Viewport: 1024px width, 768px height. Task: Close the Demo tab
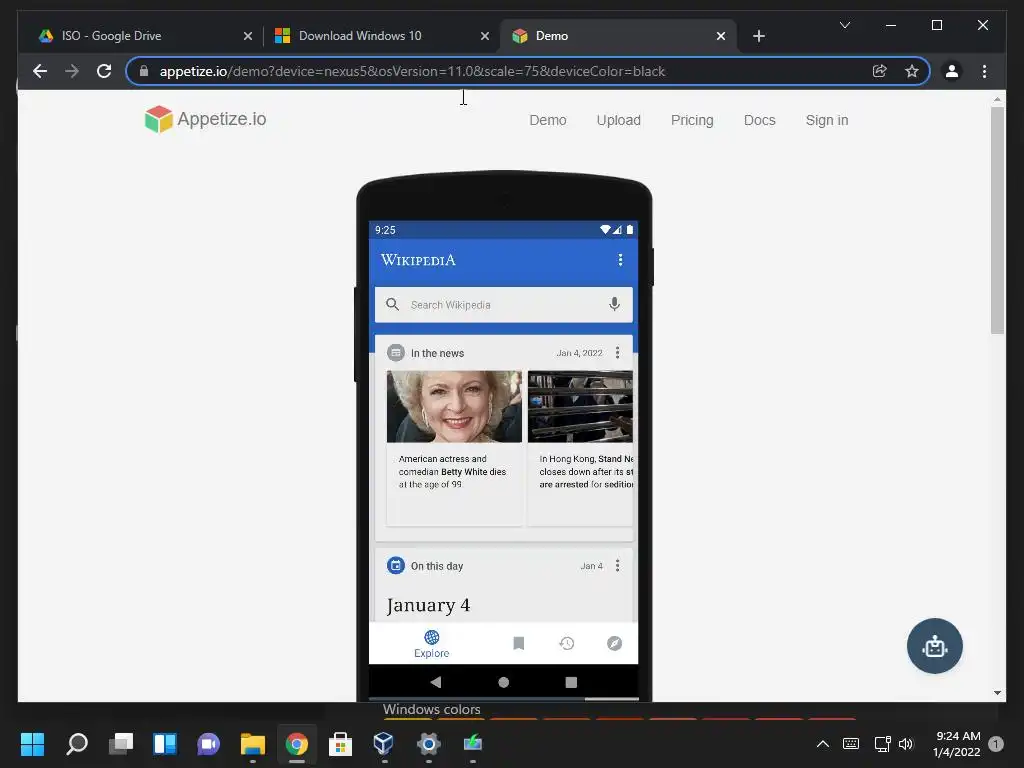coord(720,36)
